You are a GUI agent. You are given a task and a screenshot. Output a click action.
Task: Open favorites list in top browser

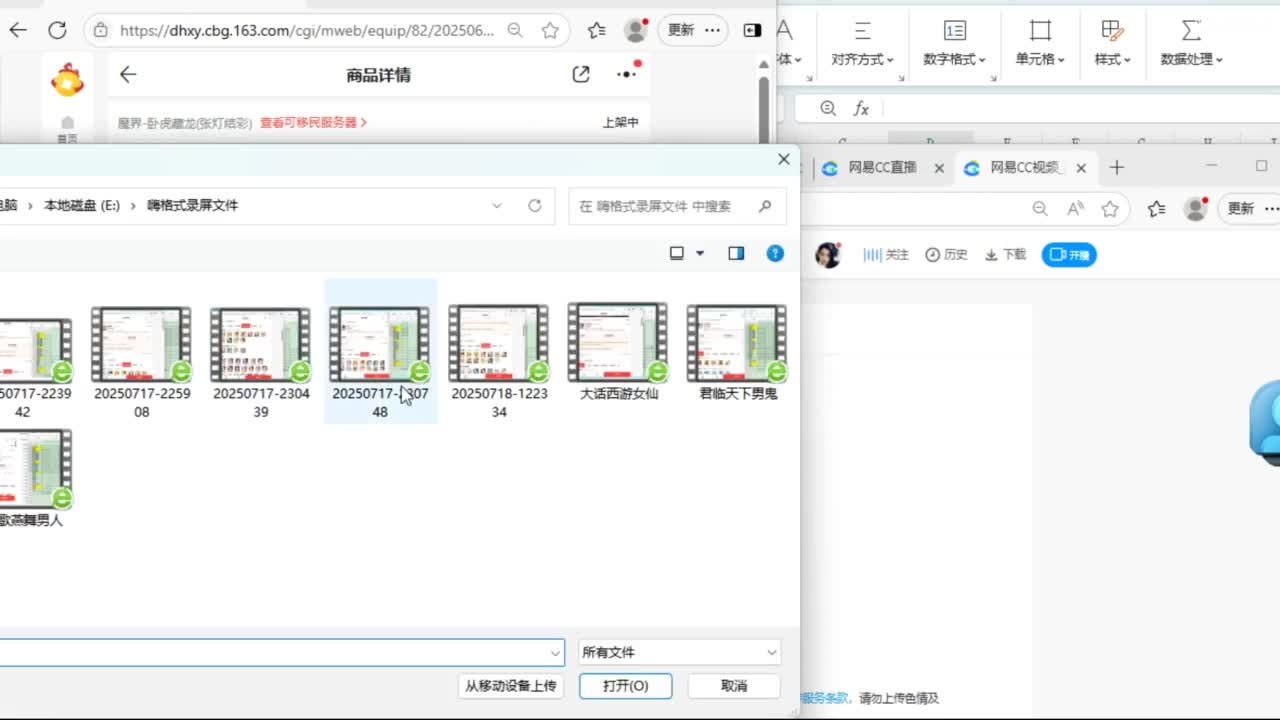(597, 30)
